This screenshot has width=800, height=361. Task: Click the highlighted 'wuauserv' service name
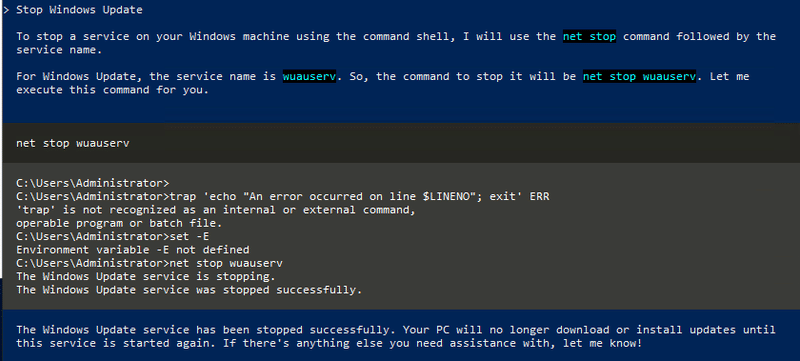pyautogui.click(x=309, y=77)
